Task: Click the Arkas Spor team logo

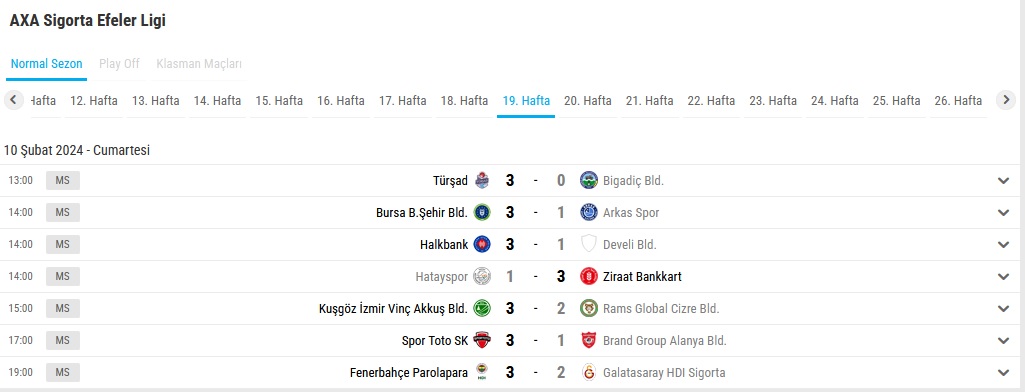Action: pyautogui.click(x=589, y=212)
